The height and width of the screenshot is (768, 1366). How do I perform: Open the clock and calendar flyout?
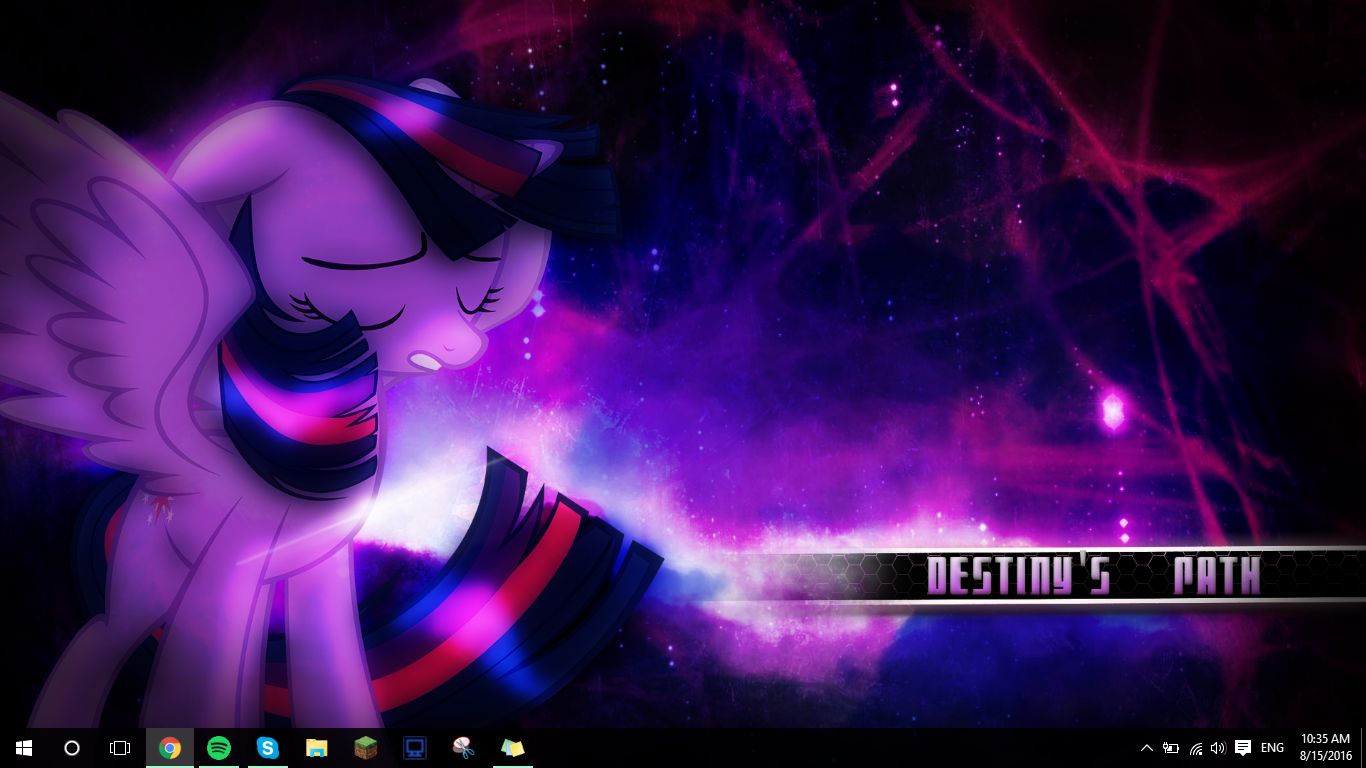pos(1326,748)
